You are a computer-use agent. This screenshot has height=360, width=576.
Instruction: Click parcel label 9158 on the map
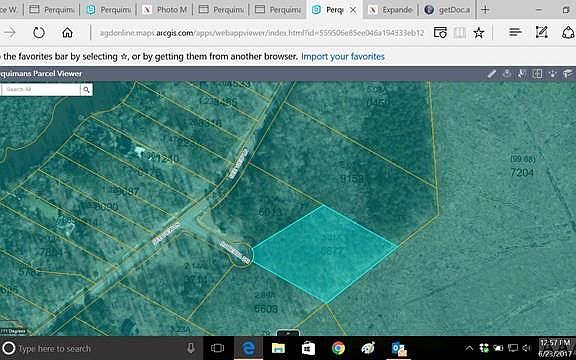352,179
